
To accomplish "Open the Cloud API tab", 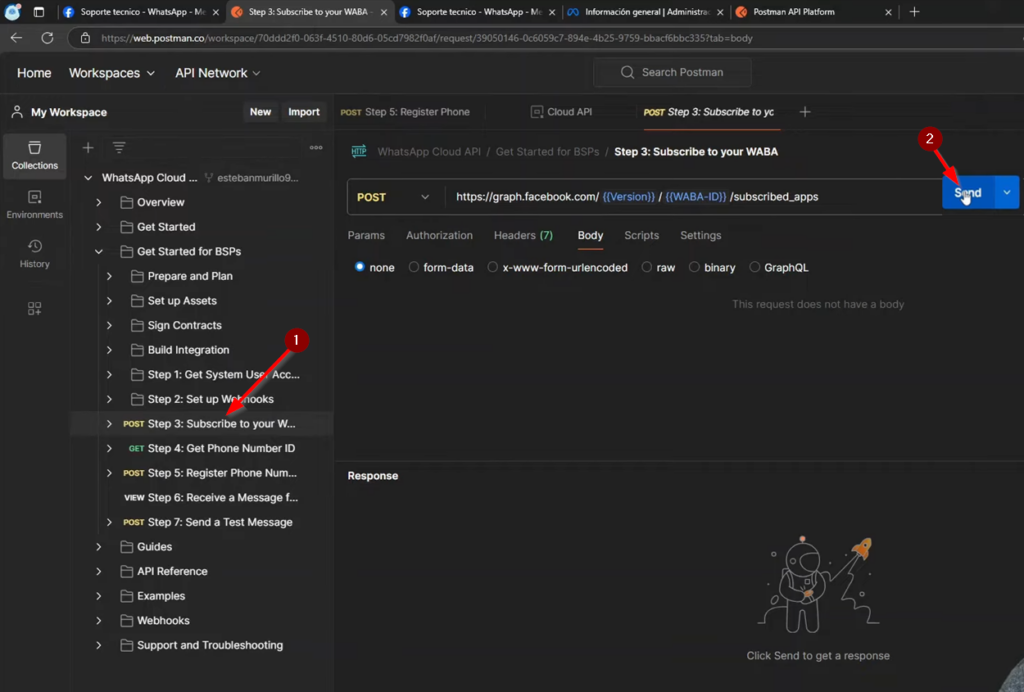I will pyautogui.click(x=562, y=112).
